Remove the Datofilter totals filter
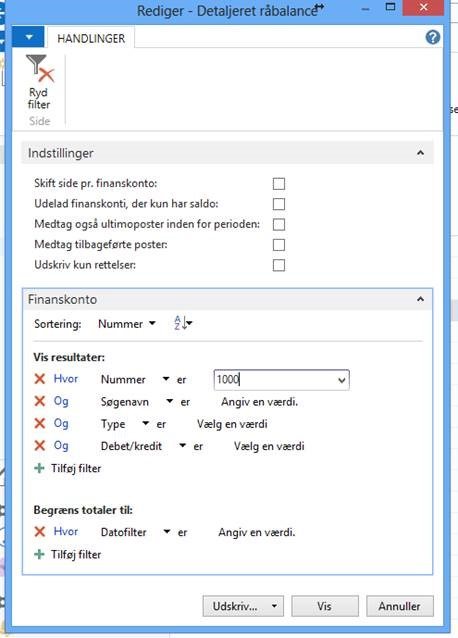Screen dimensions: 458x638 pyautogui.click(x=39, y=532)
